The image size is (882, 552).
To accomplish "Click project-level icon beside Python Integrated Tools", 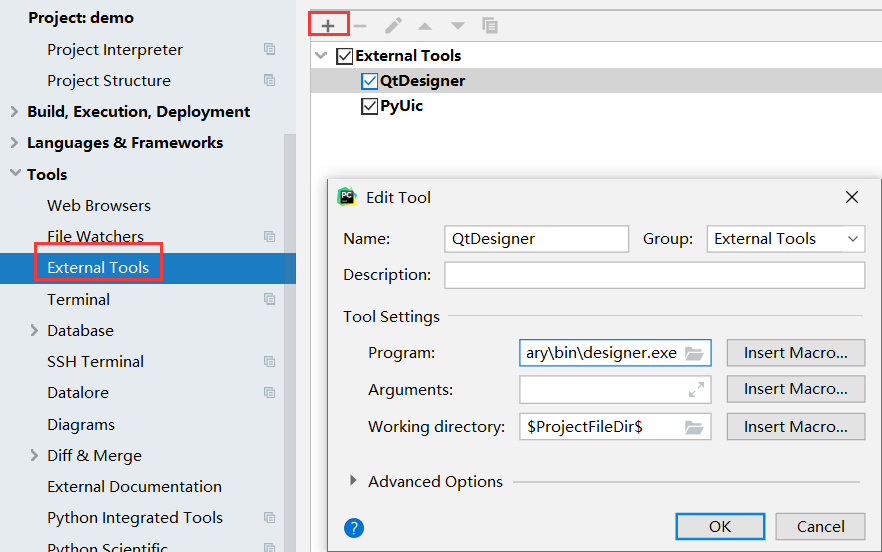I will click(269, 518).
